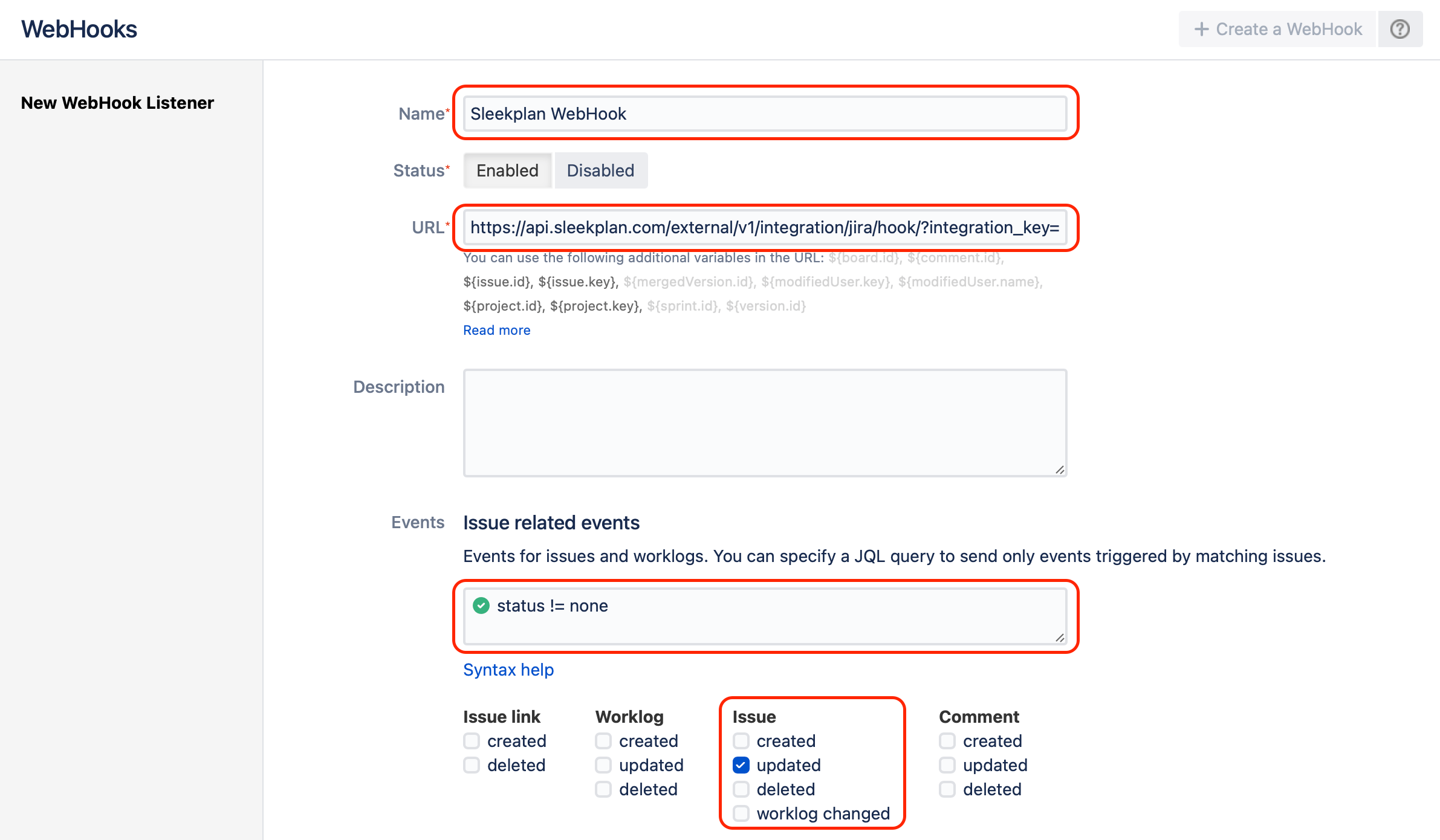The image size is (1440, 840).
Task: Click the ${project.key} variable text
Action: point(595,306)
